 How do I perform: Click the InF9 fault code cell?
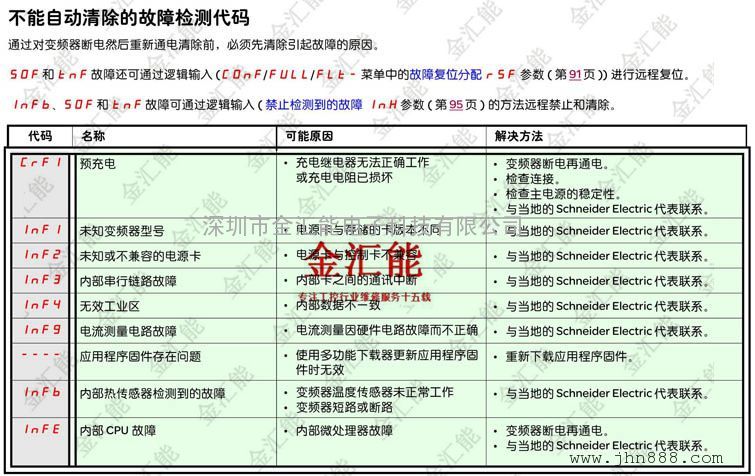pos(40,331)
